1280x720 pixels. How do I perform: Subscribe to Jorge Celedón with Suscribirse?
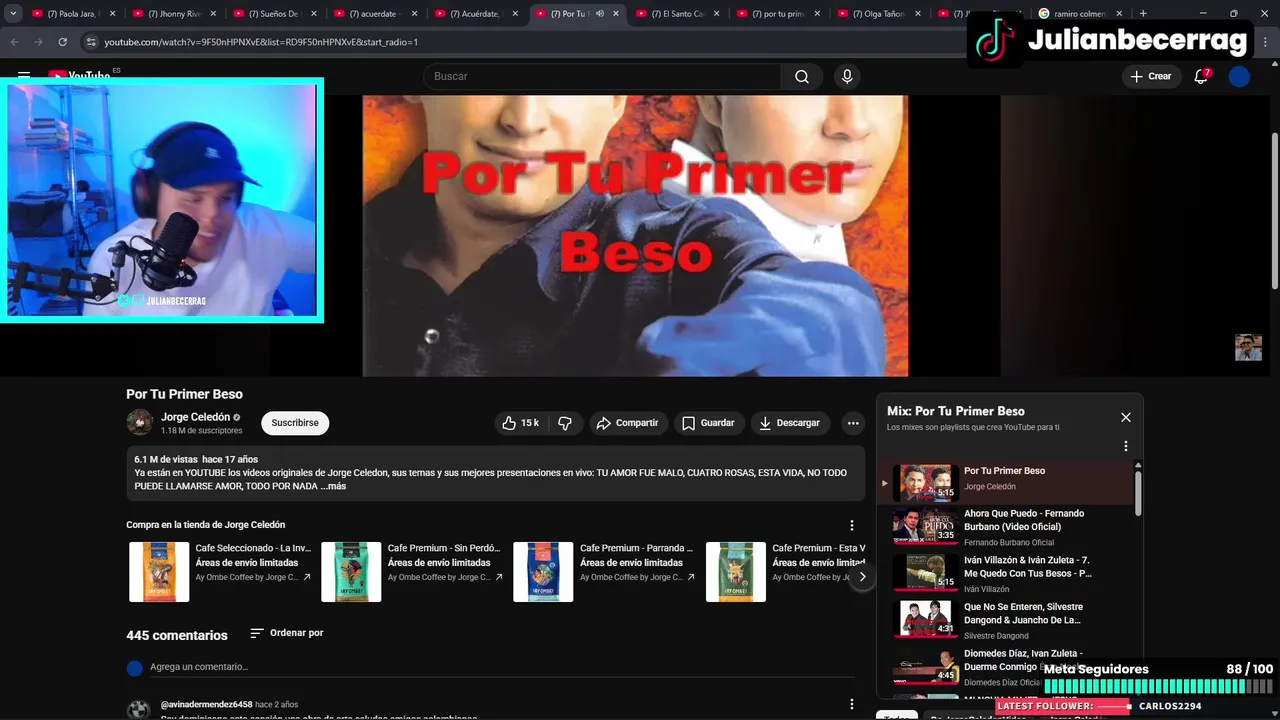point(295,423)
